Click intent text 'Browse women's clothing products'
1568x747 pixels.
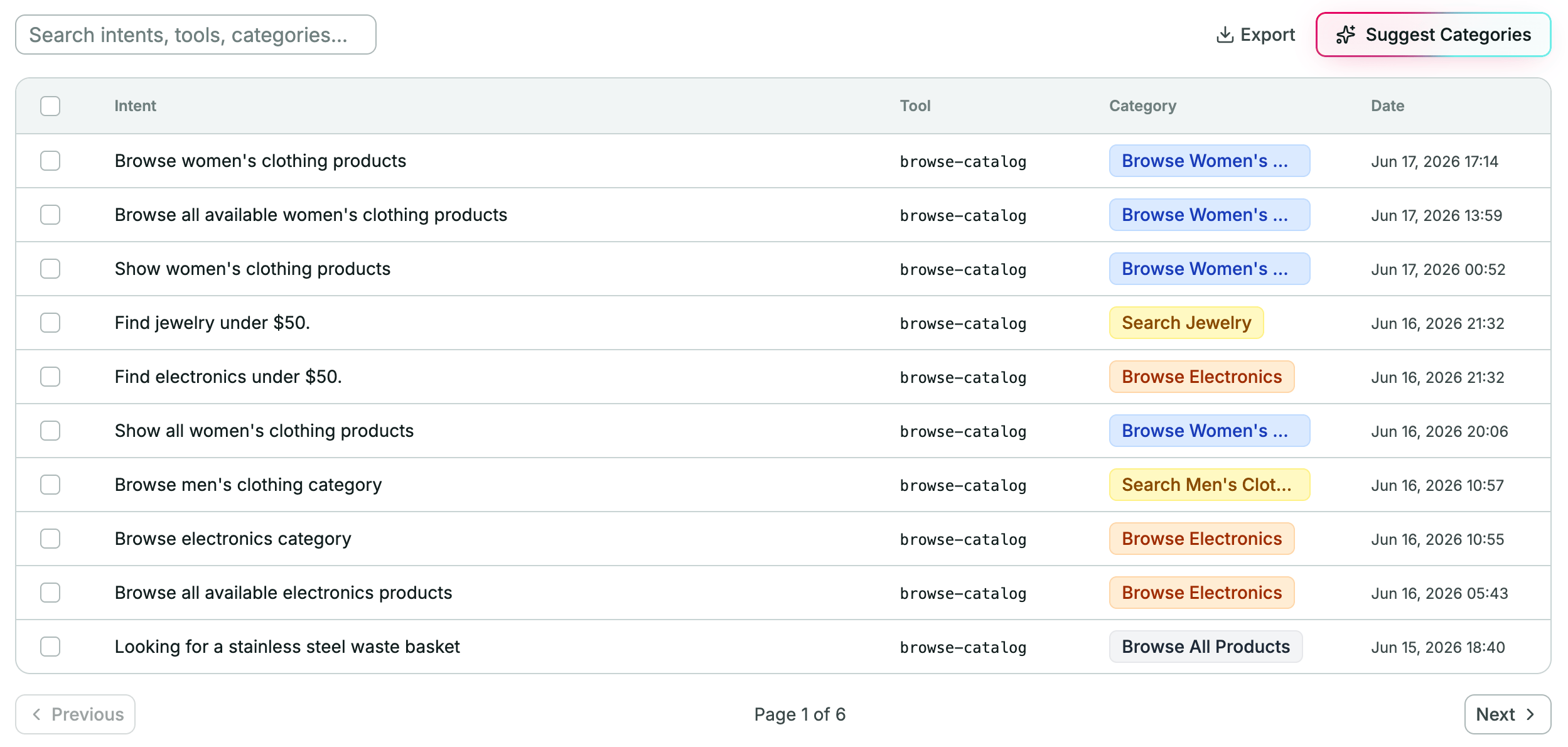pyautogui.click(x=260, y=161)
